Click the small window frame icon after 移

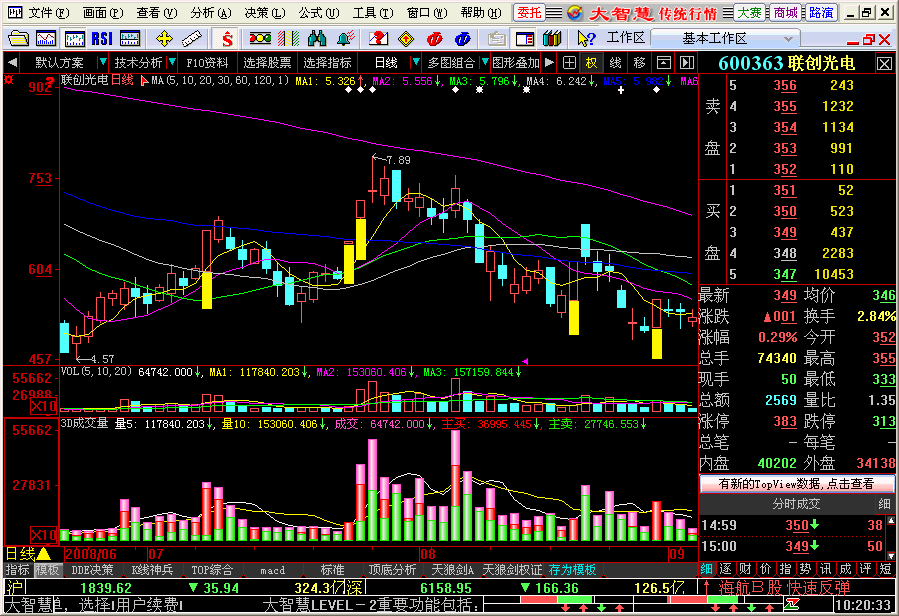coord(663,63)
